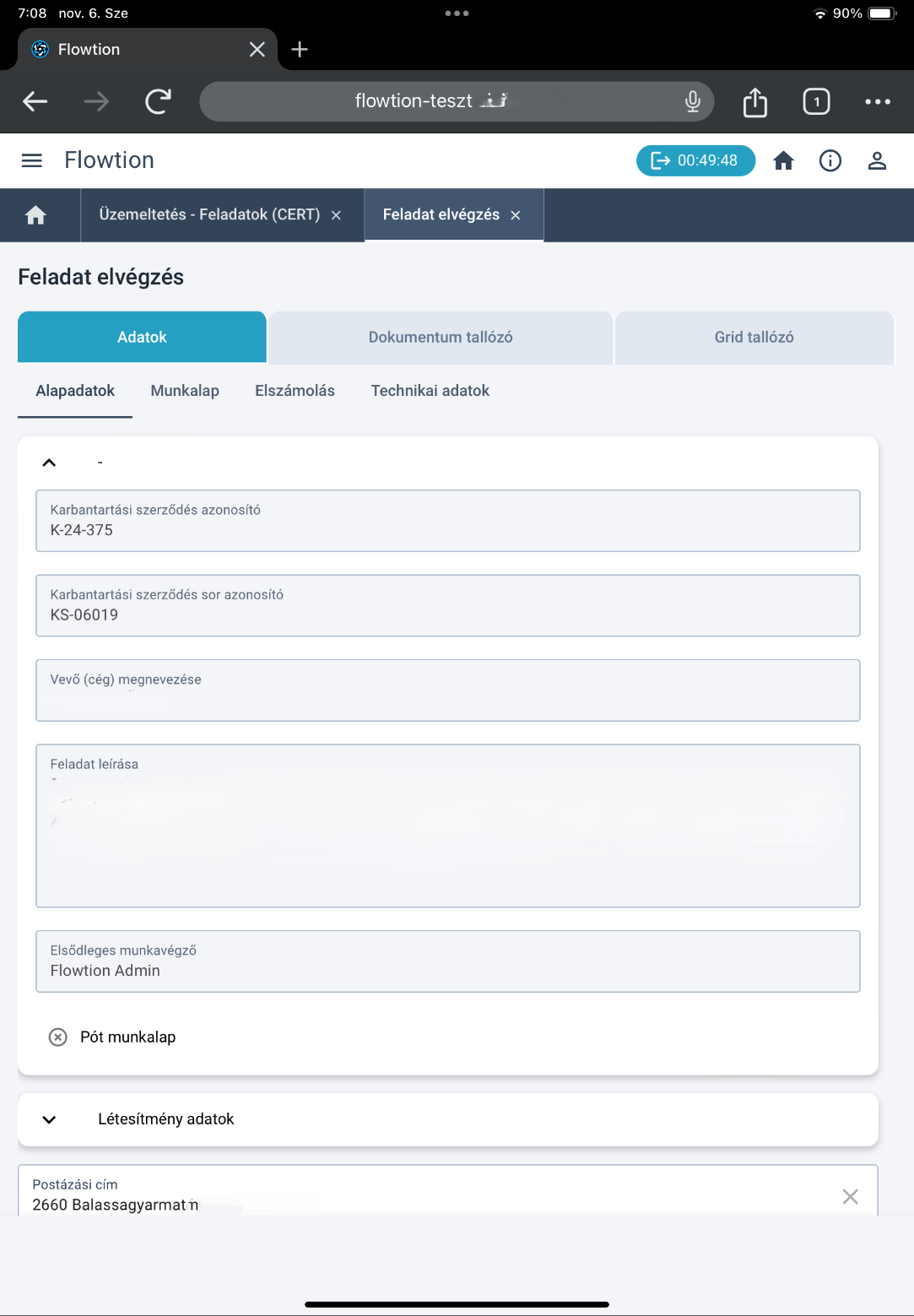Open the info circle icon

830,160
